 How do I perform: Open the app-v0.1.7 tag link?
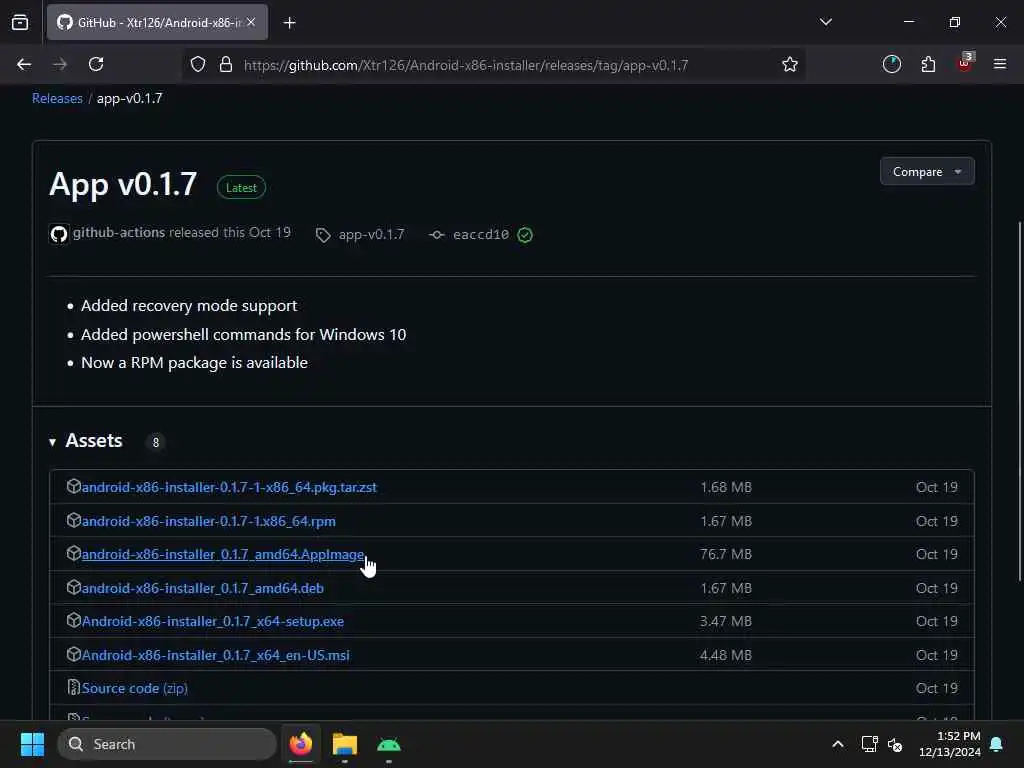click(371, 234)
